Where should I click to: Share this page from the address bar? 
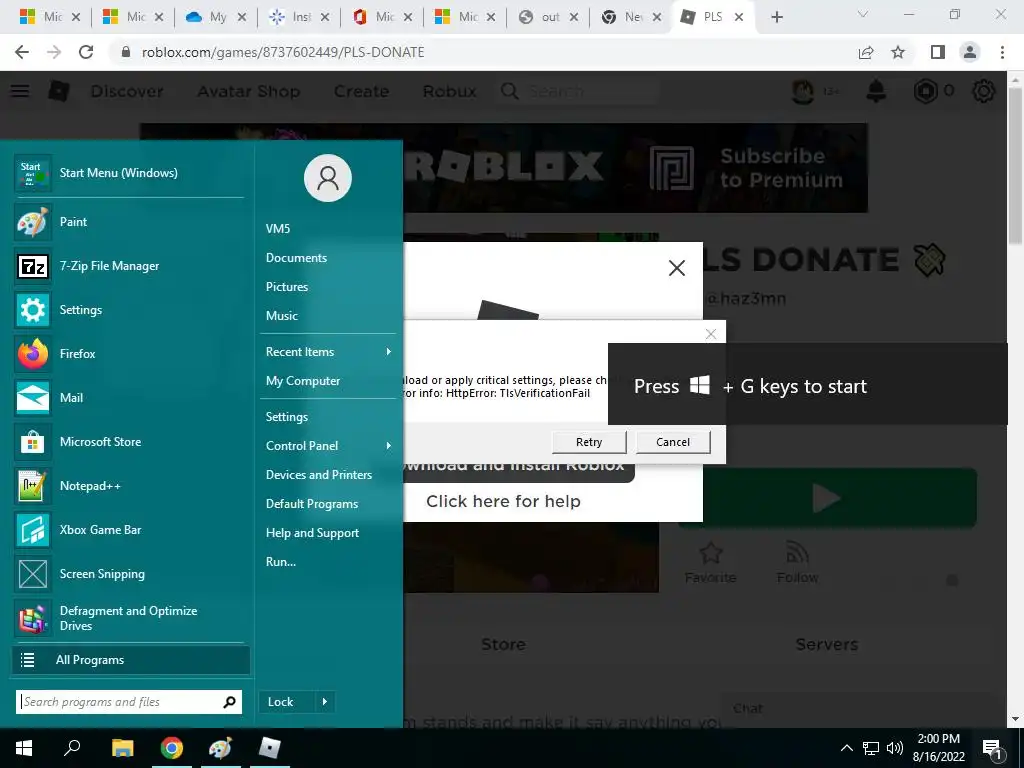click(866, 52)
